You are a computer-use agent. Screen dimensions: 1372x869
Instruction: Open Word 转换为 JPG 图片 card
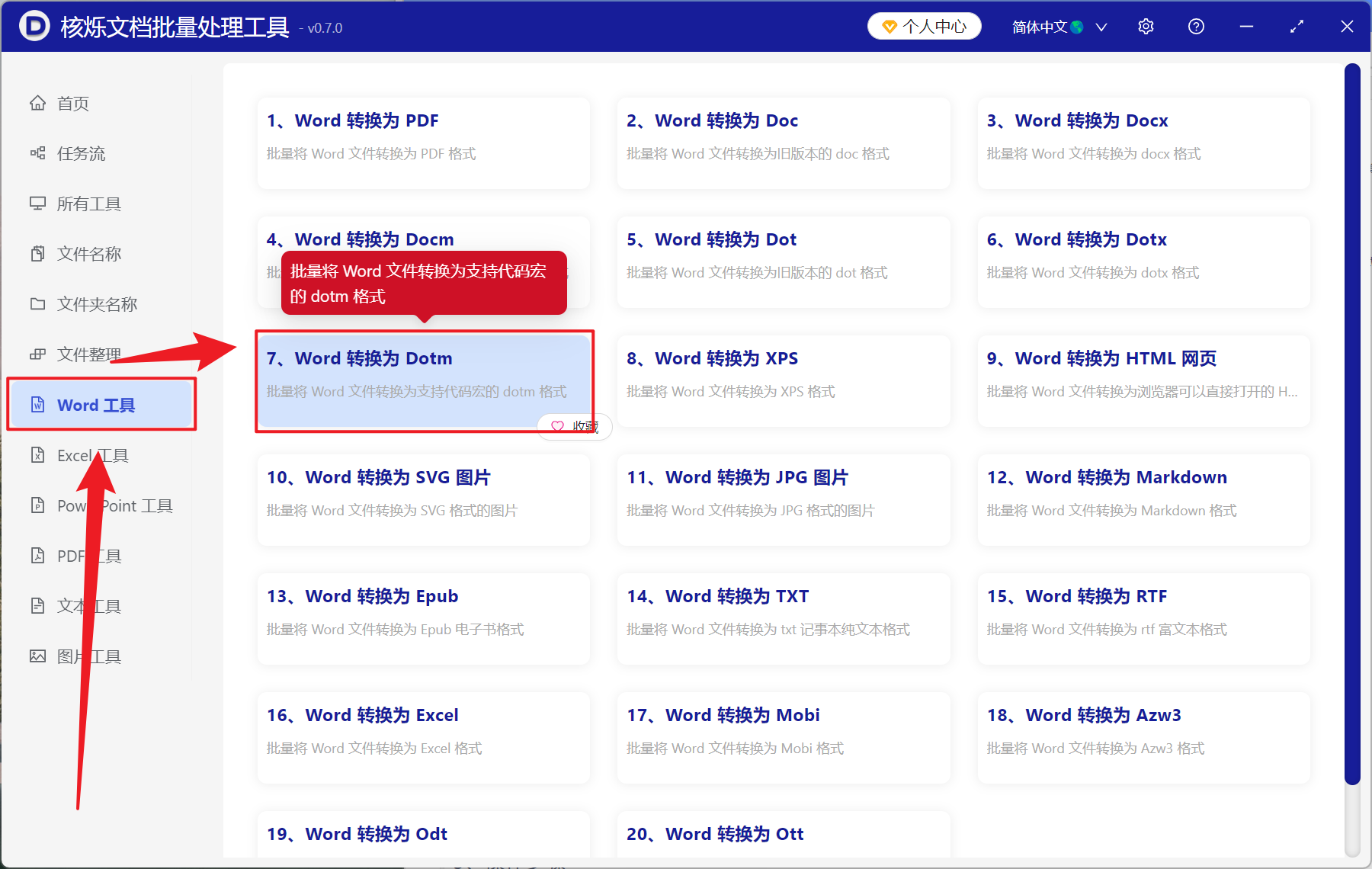click(x=784, y=500)
